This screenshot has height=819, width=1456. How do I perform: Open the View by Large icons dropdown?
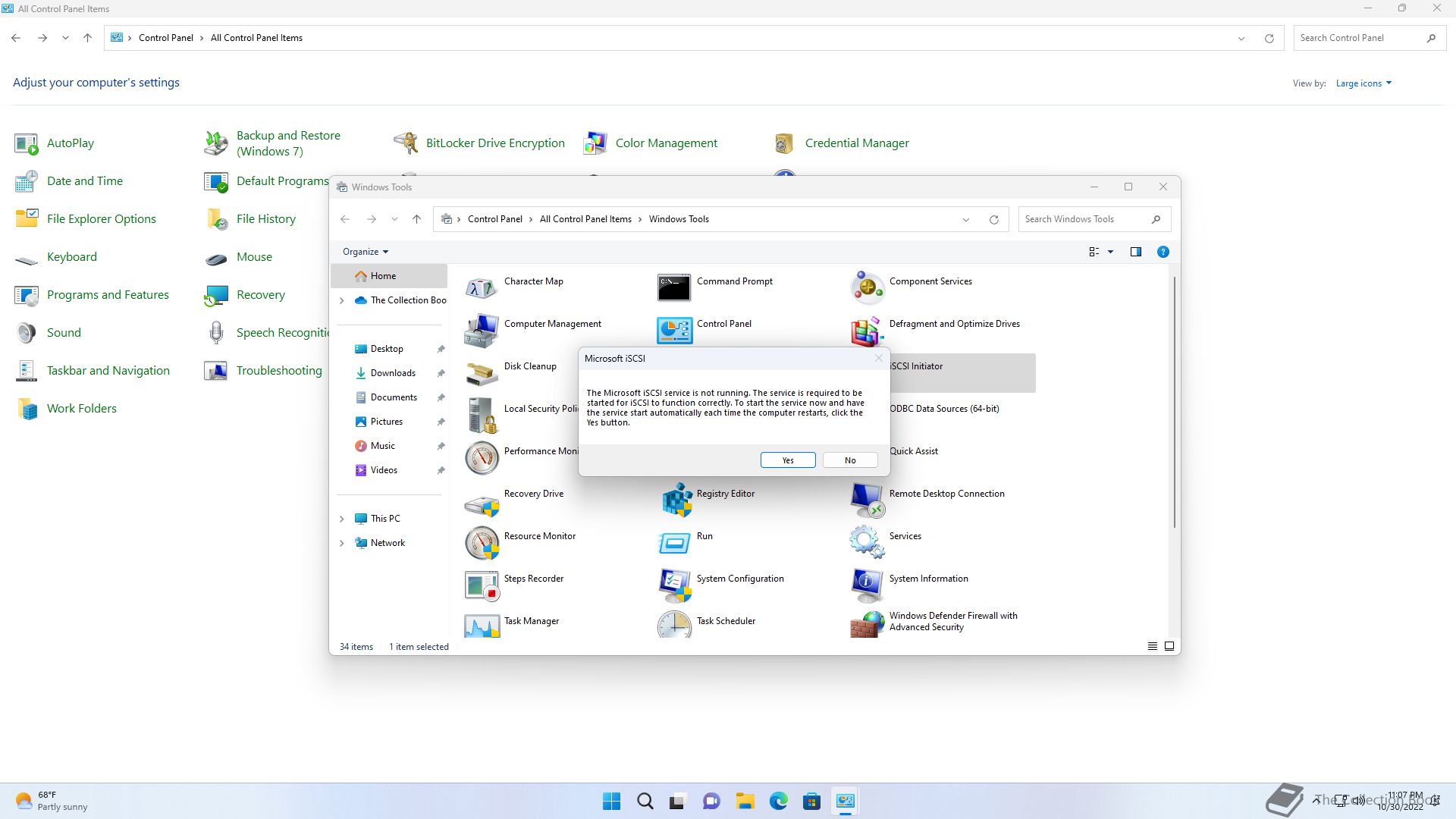click(1363, 83)
